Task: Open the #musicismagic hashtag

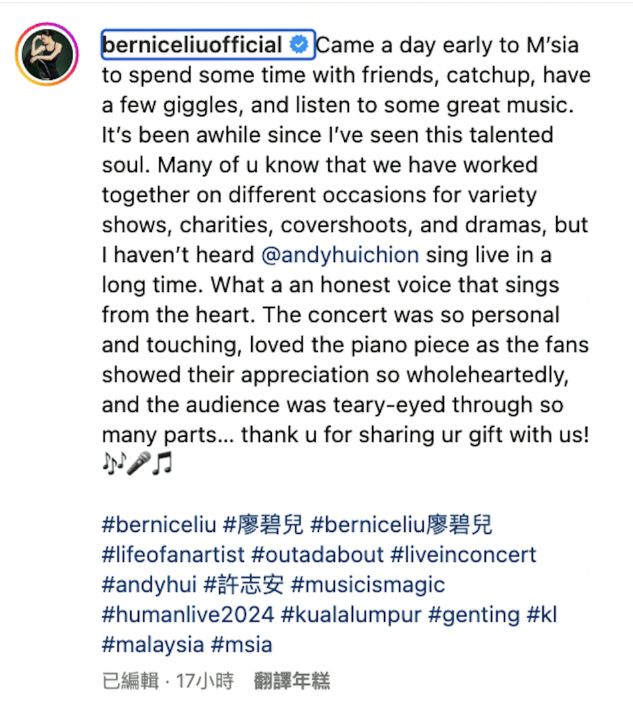Action: 368,585
